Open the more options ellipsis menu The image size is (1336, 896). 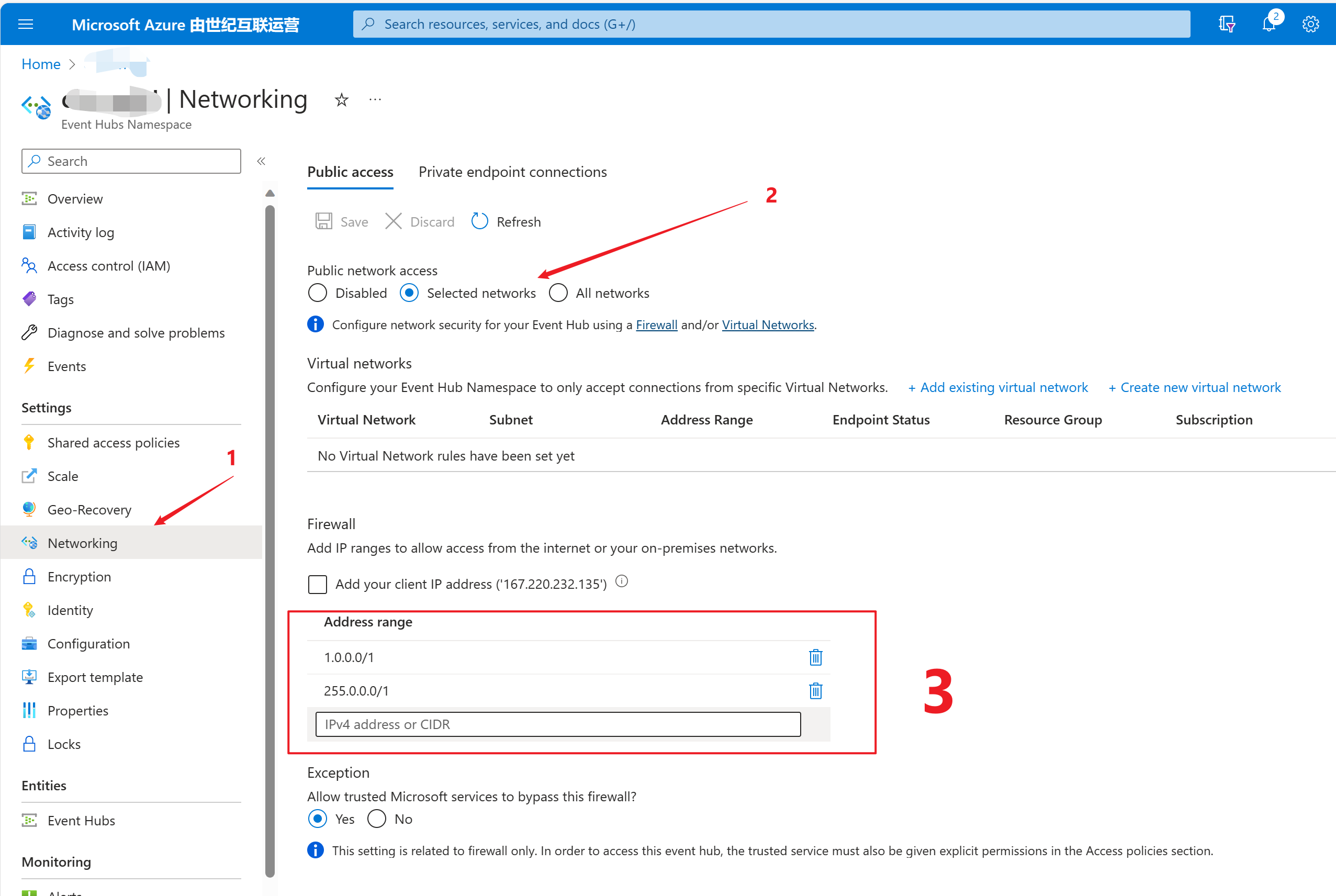click(x=375, y=100)
